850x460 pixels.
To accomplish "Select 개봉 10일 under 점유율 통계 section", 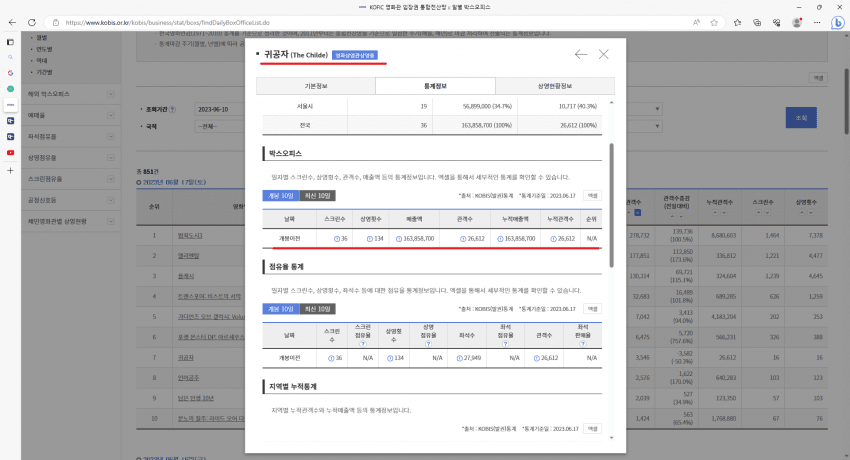I will pyautogui.click(x=281, y=309).
